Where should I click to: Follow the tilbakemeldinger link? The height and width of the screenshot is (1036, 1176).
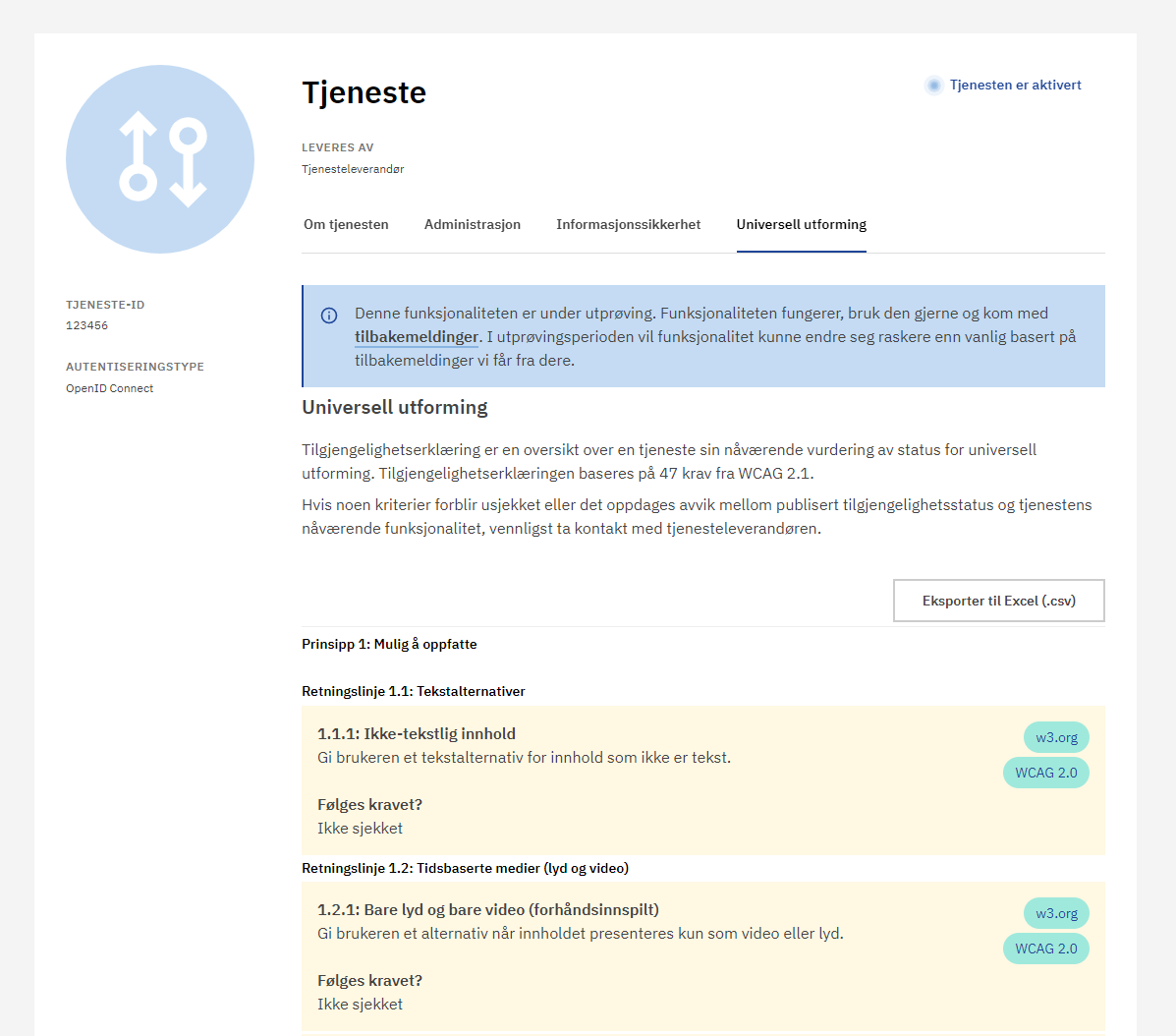pos(417,337)
